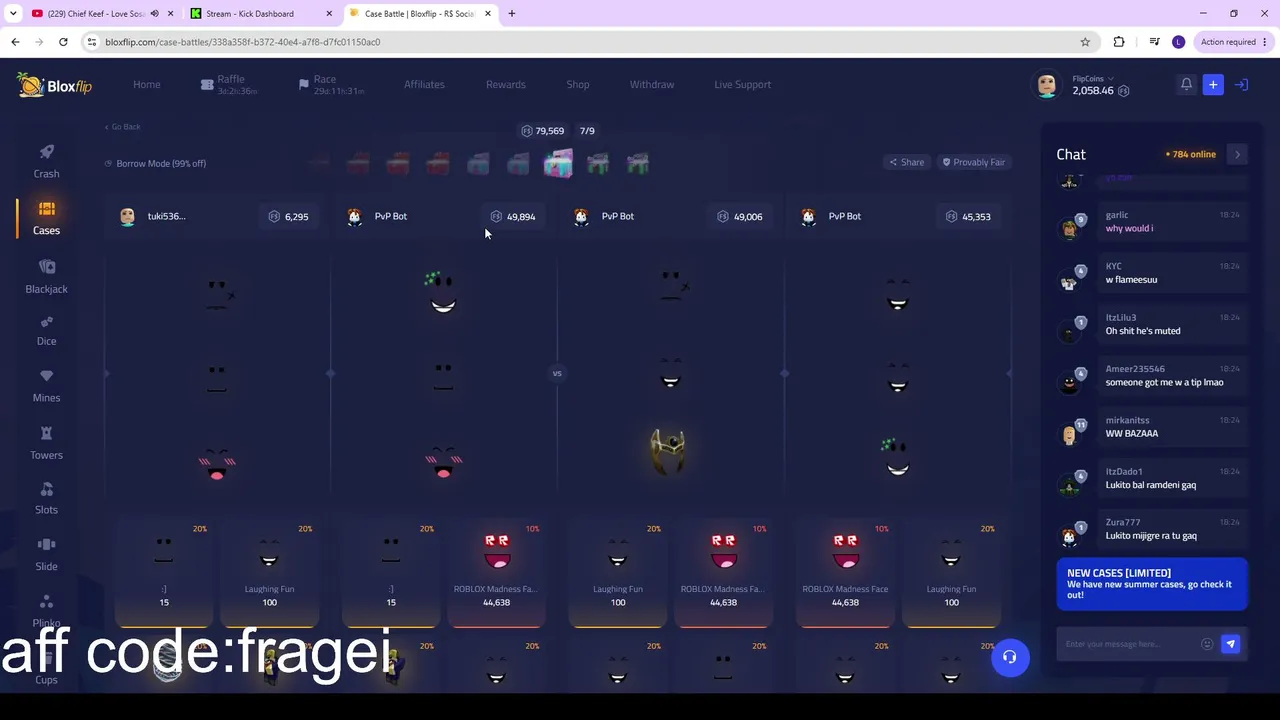
Task: Open Blackjack from the left sidebar
Action: [x=46, y=276]
